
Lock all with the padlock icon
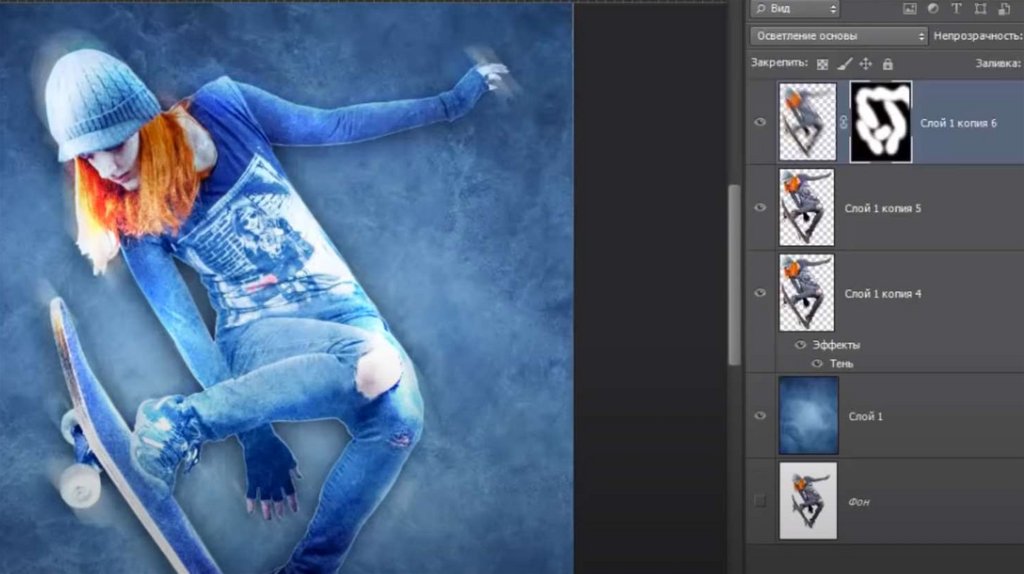886,64
